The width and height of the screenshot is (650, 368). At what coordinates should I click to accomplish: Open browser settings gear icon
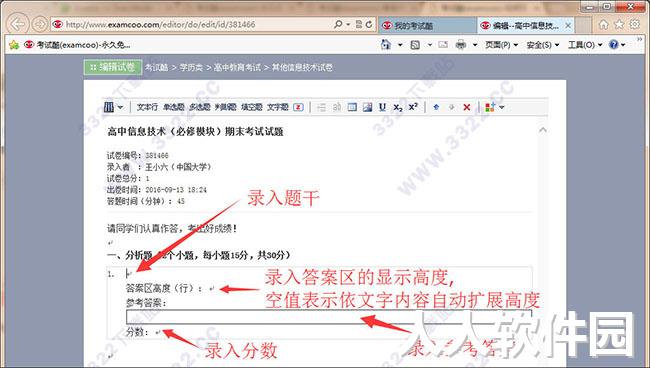coord(635,24)
